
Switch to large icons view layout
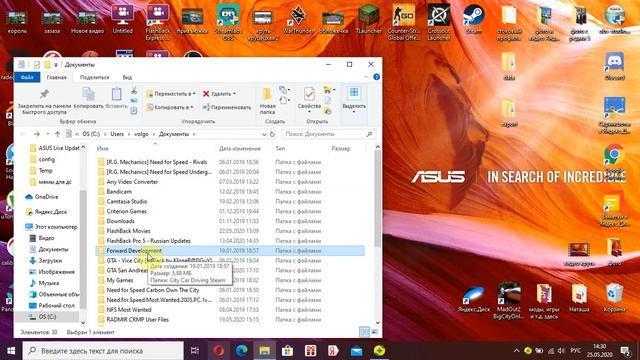[x=375, y=332]
